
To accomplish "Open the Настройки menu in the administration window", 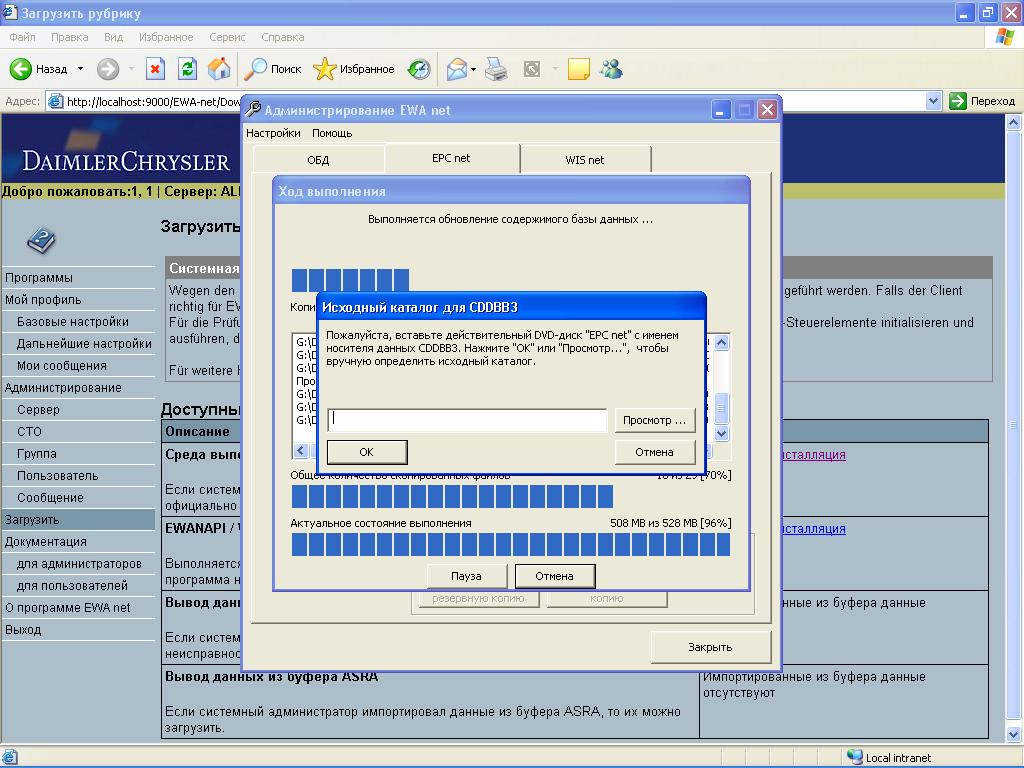I will (x=273, y=133).
